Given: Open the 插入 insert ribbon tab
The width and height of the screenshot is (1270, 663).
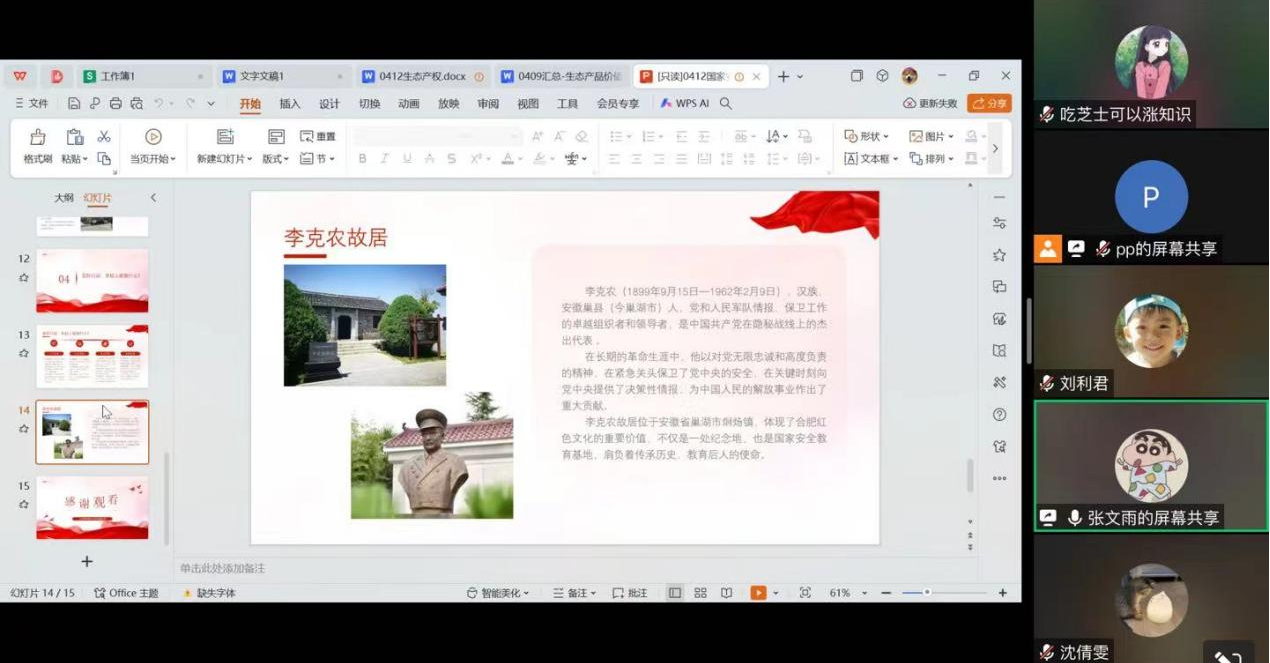Looking at the screenshot, I should [x=290, y=103].
